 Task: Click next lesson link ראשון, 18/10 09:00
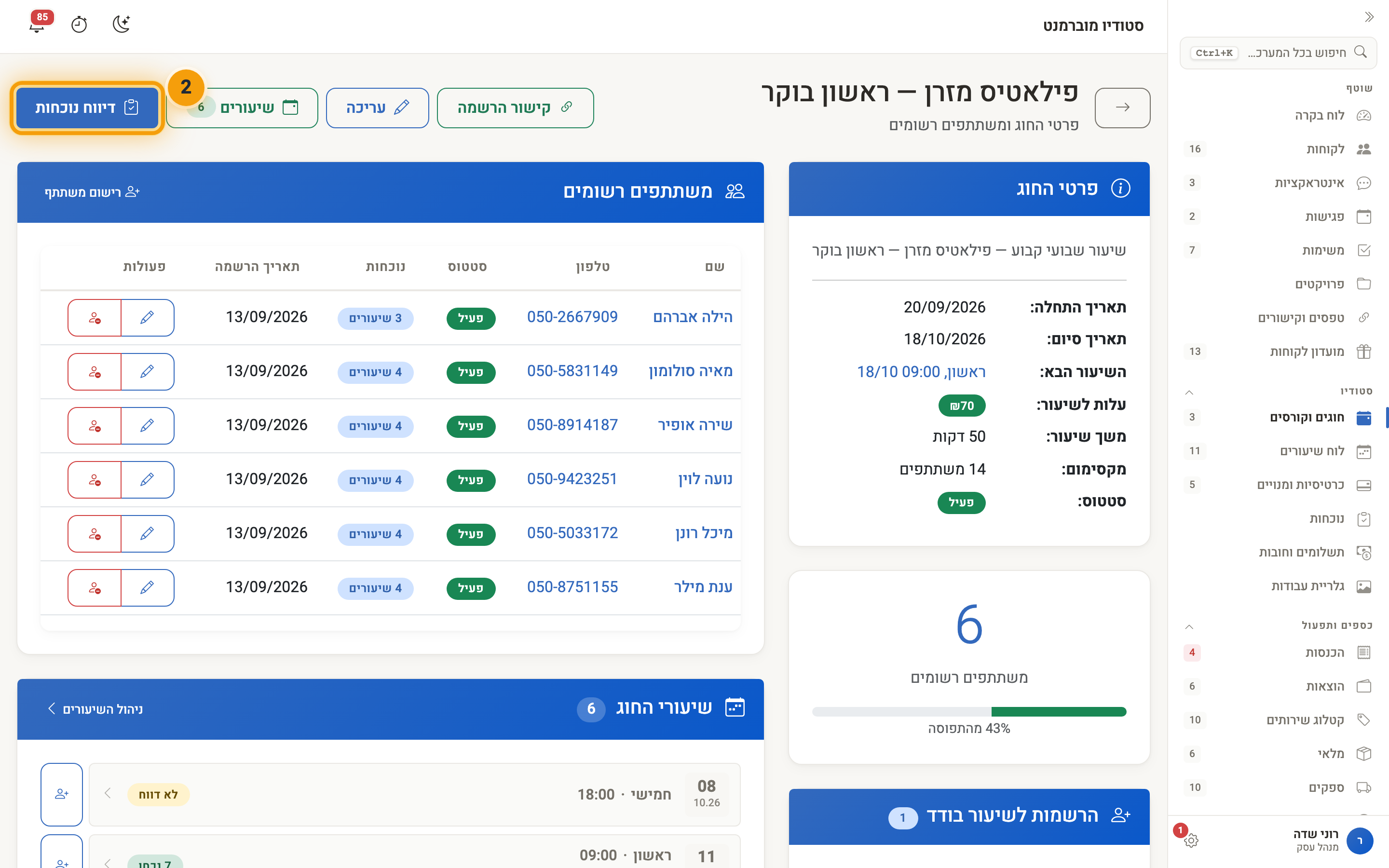(921, 372)
